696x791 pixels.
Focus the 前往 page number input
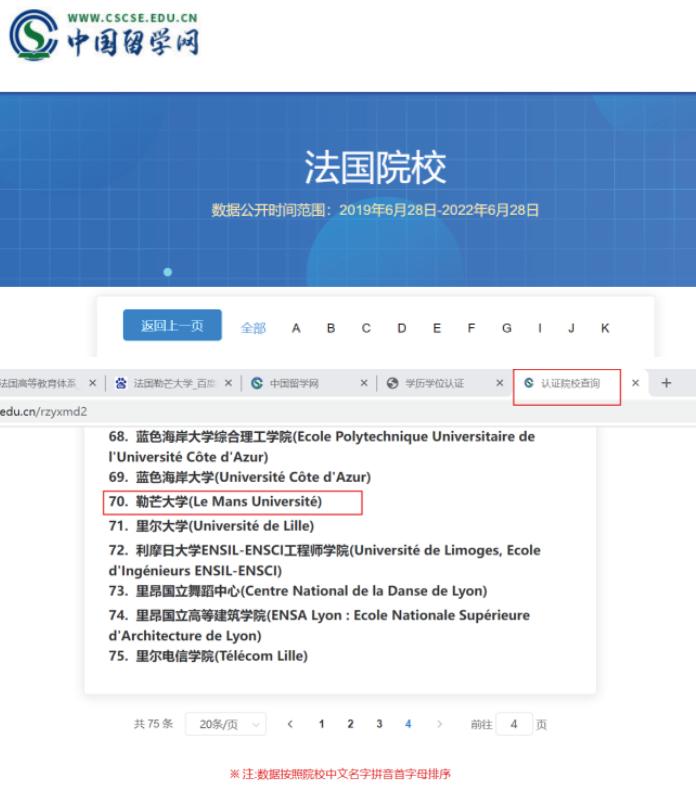pos(514,724)
